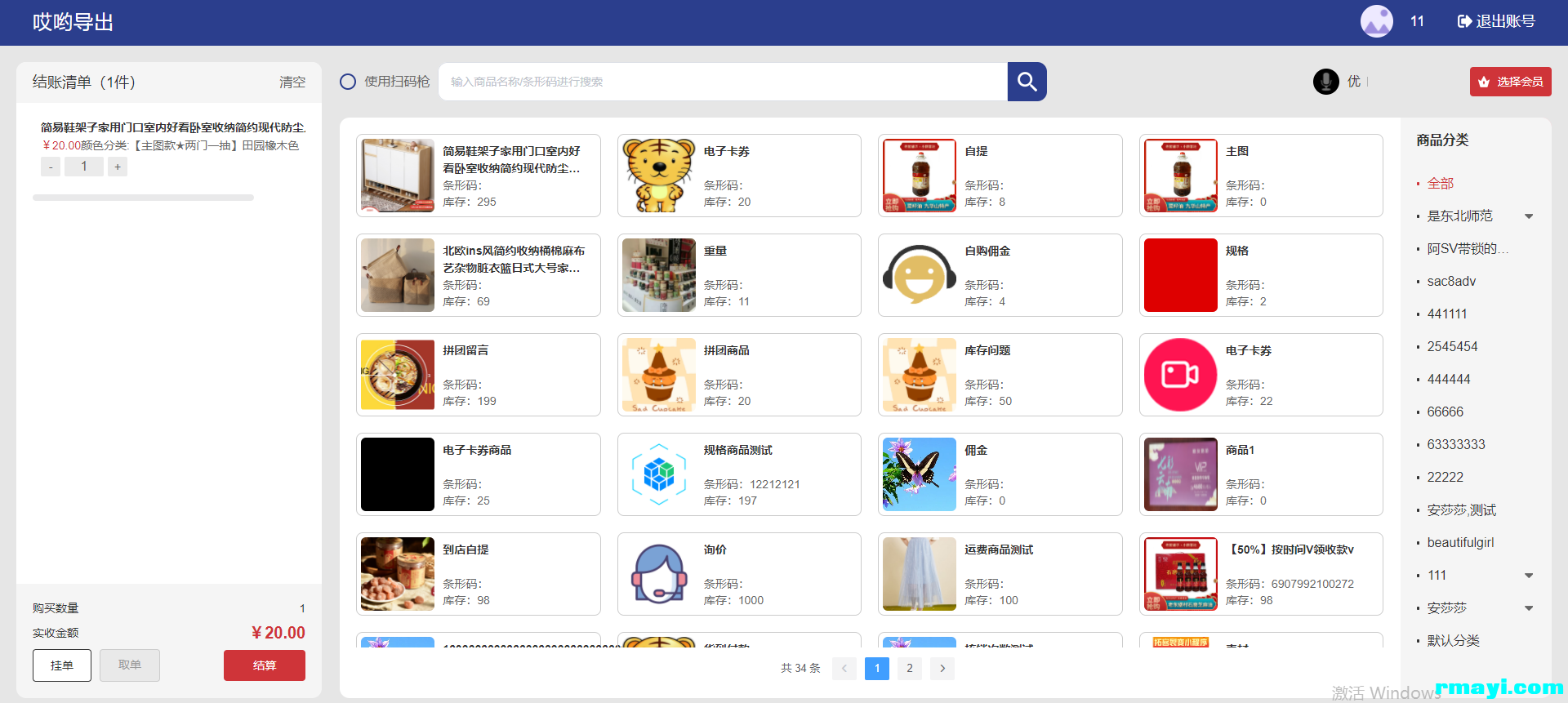Select the black 电子卡券商品 product
The width and height of the screenshot is (1568, 703).
tap(398, 474)
